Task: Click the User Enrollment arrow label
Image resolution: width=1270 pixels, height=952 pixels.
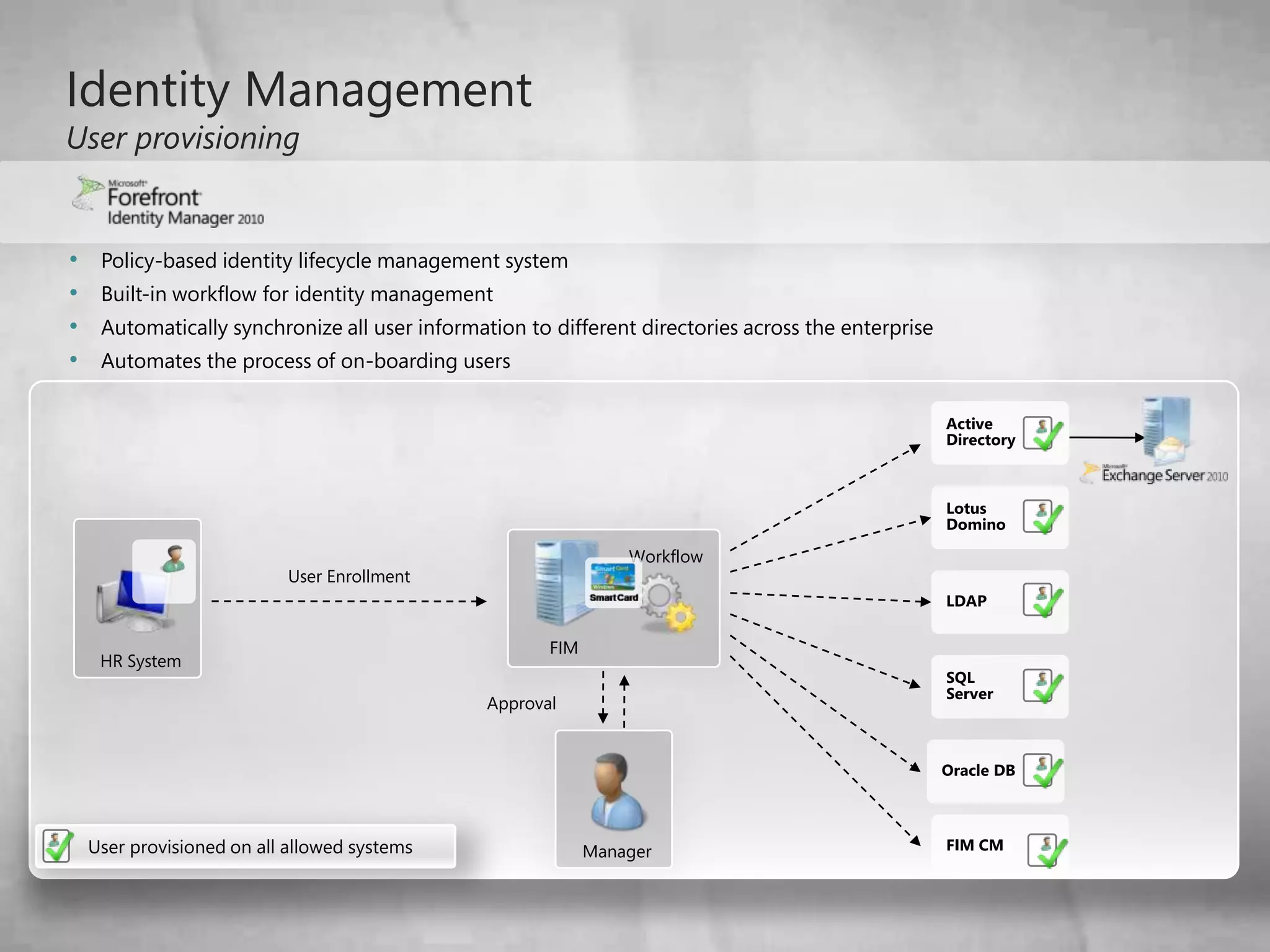Action: click(x=349, y=577)
